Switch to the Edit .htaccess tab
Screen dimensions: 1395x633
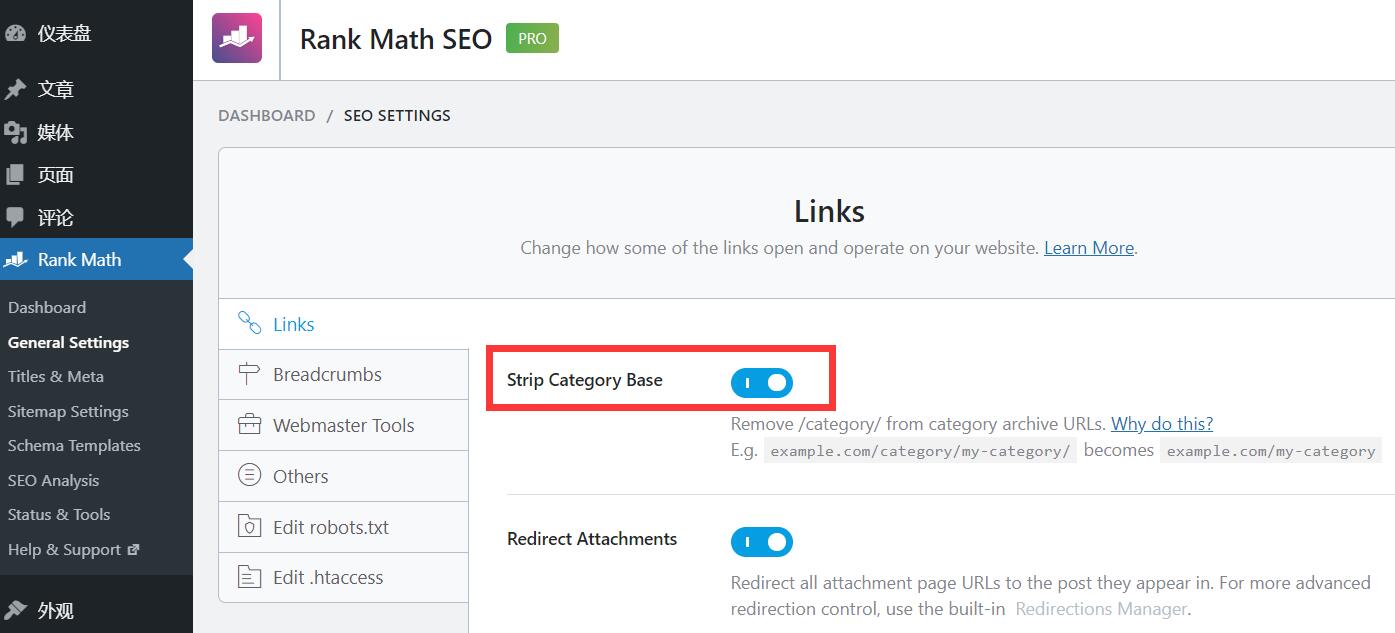327,577
